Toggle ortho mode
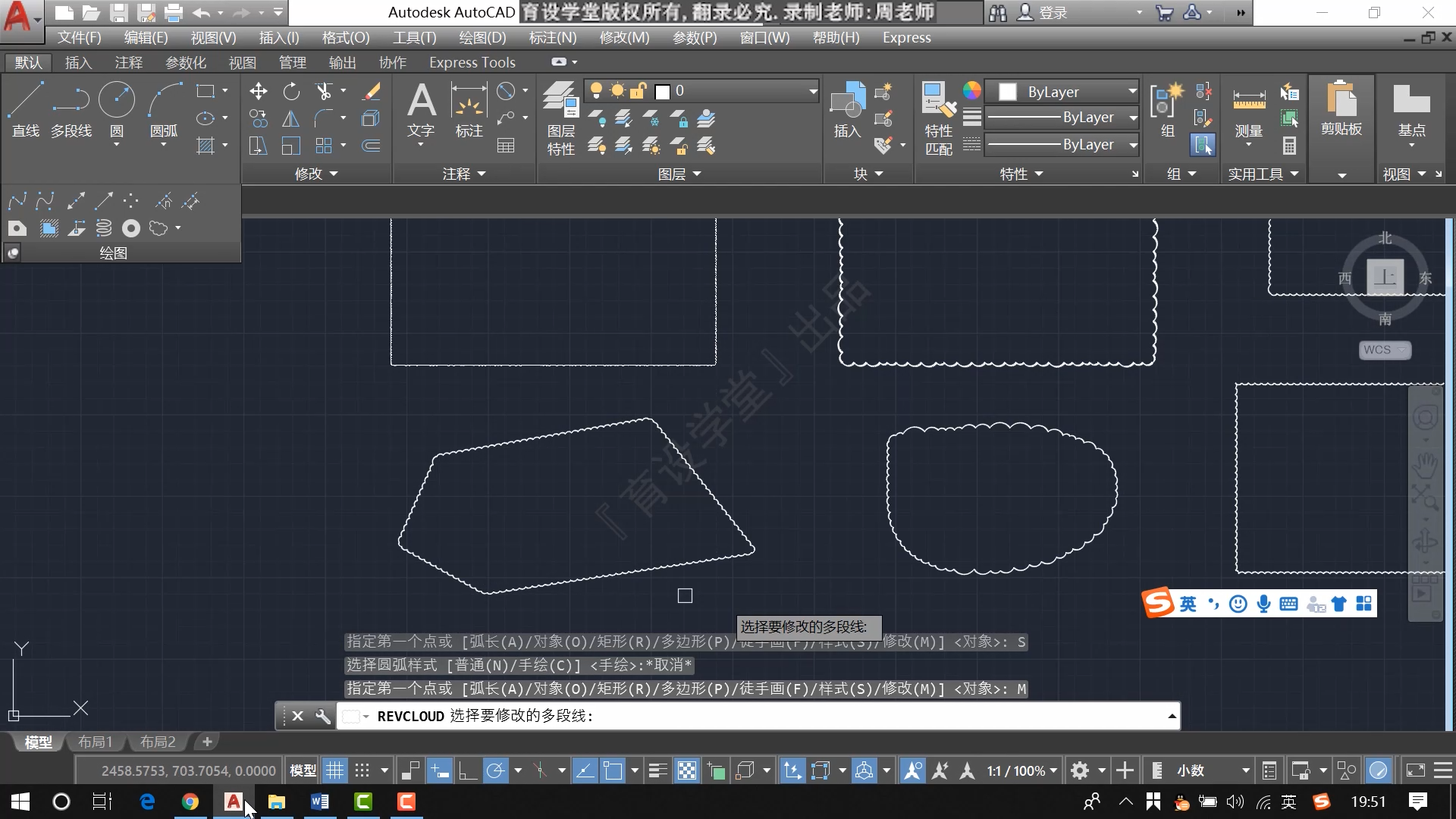The image size is (1456, 819). (x=468, y=771)
